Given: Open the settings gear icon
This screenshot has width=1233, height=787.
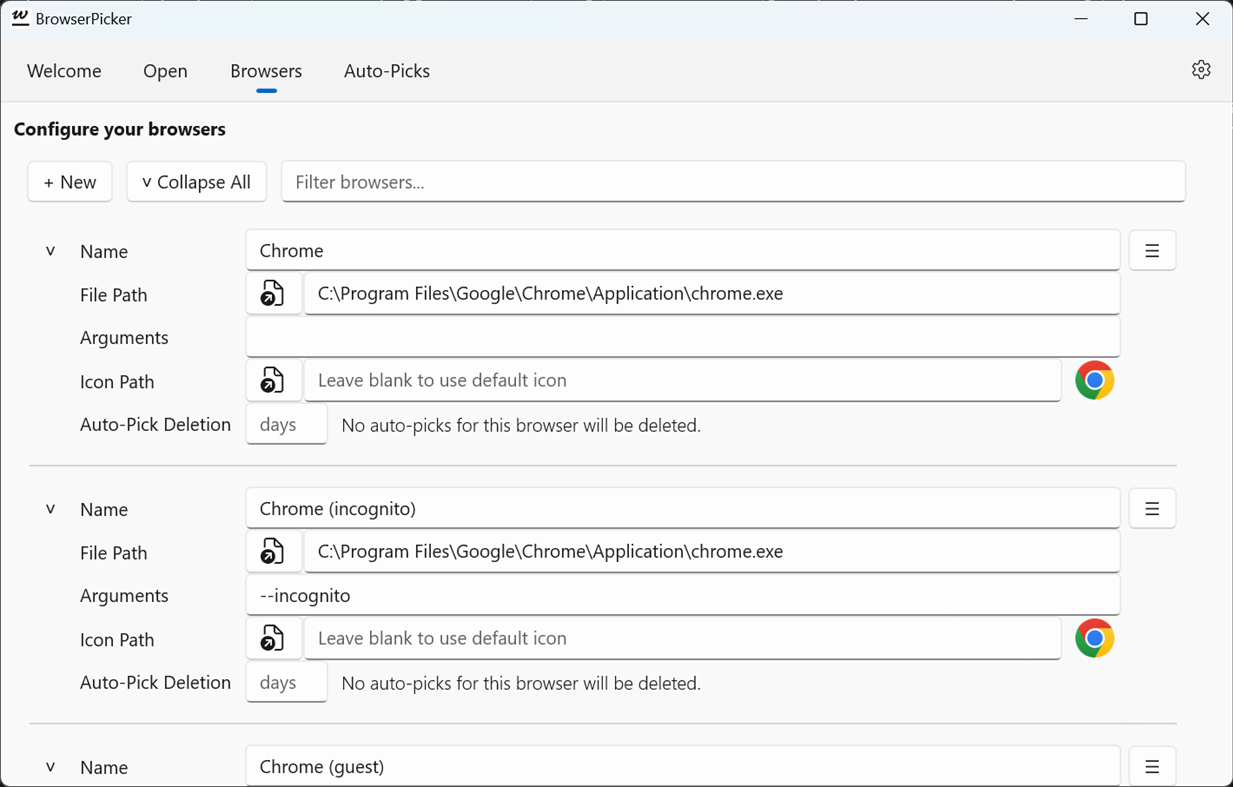Looking at the screenshot, I should click(1201, 70).
